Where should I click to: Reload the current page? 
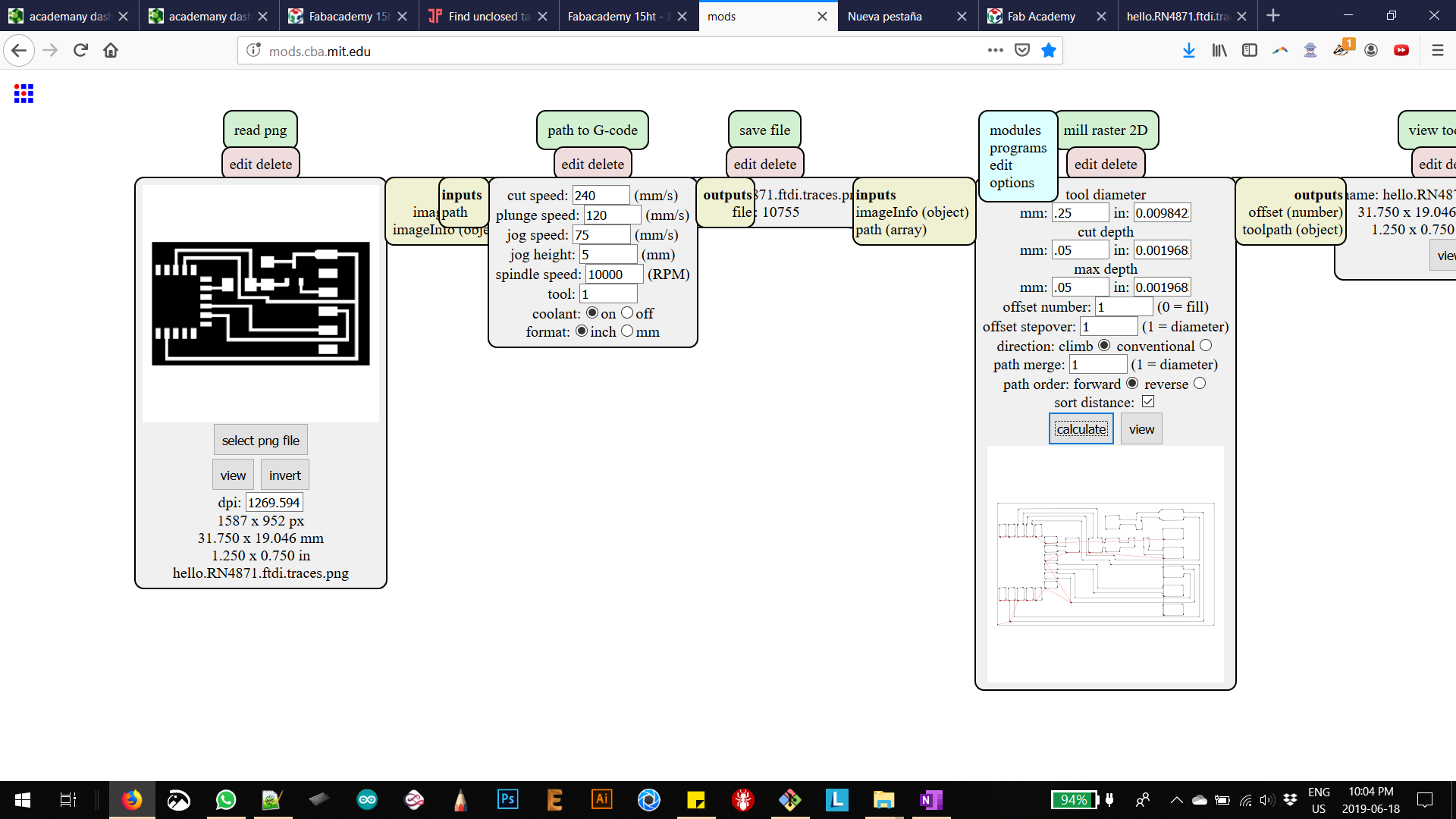coord(80,51)
